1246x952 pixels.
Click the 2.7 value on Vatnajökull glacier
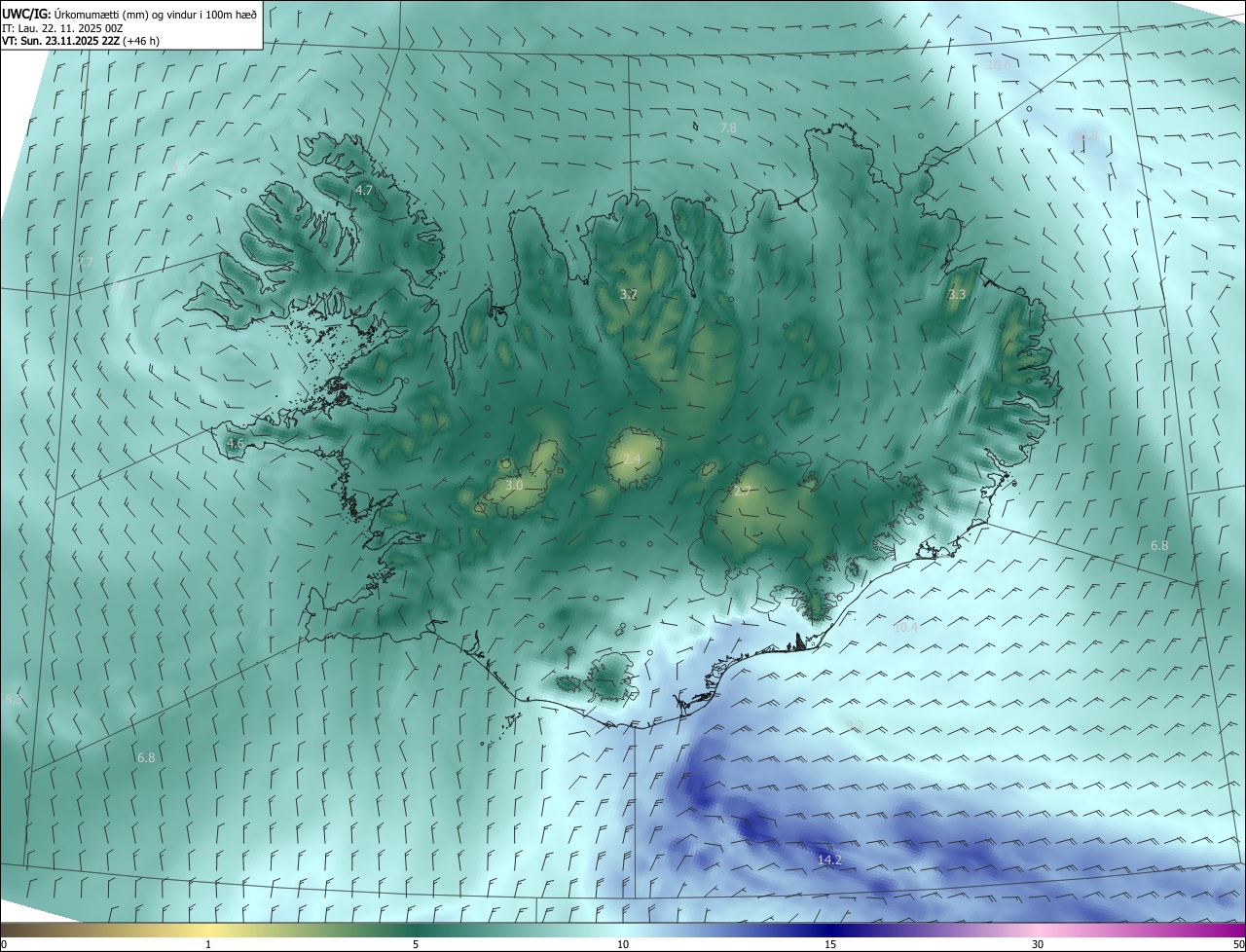click(743, 490)
